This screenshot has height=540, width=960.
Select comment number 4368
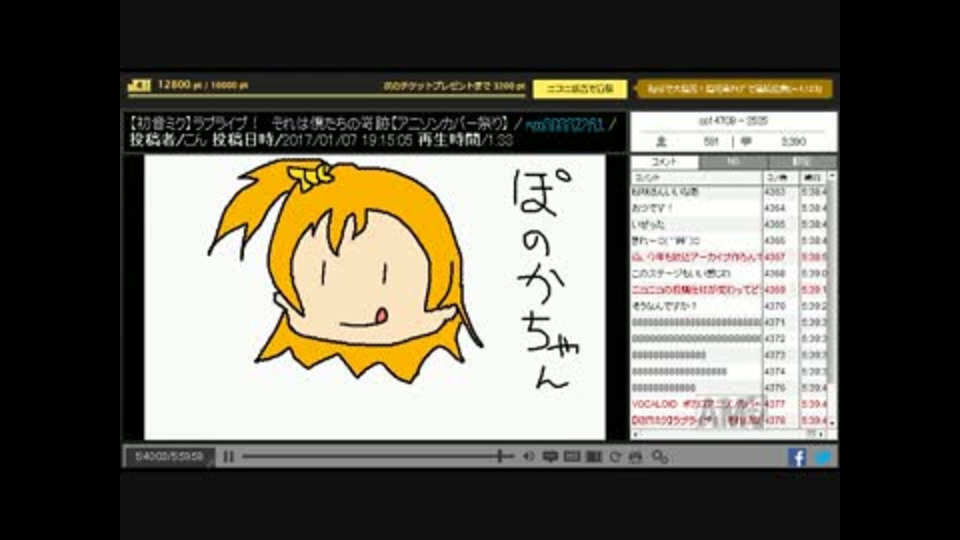729,274
